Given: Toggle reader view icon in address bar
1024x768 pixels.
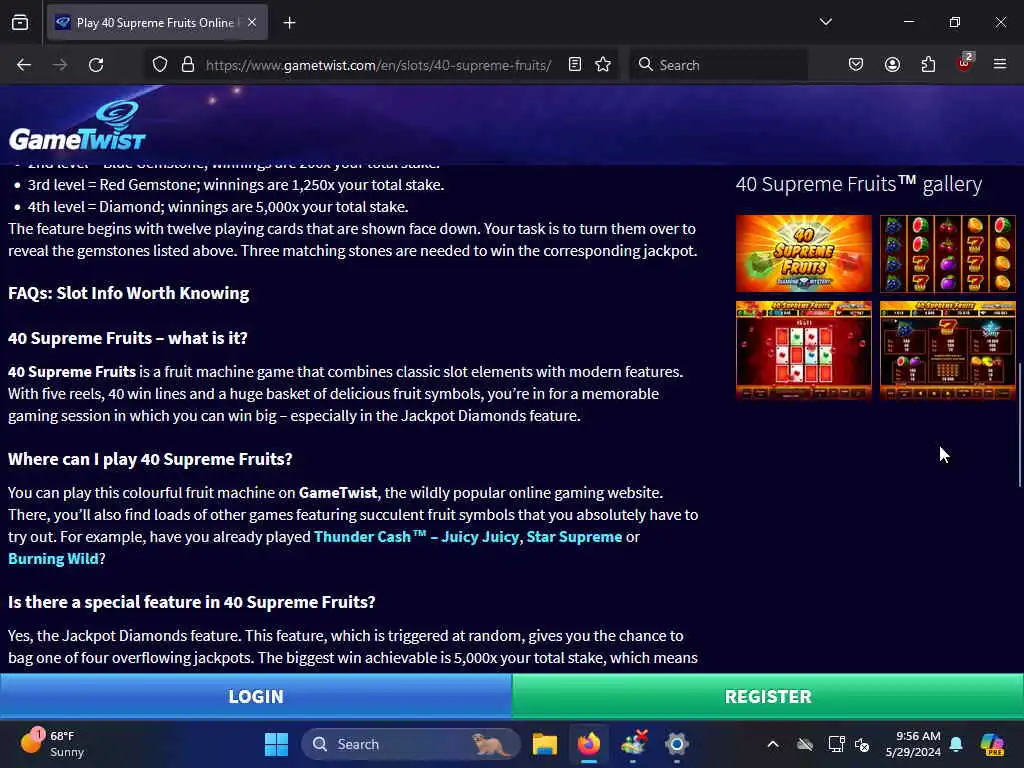Looking at the screenshot, I should pos(575,65).
